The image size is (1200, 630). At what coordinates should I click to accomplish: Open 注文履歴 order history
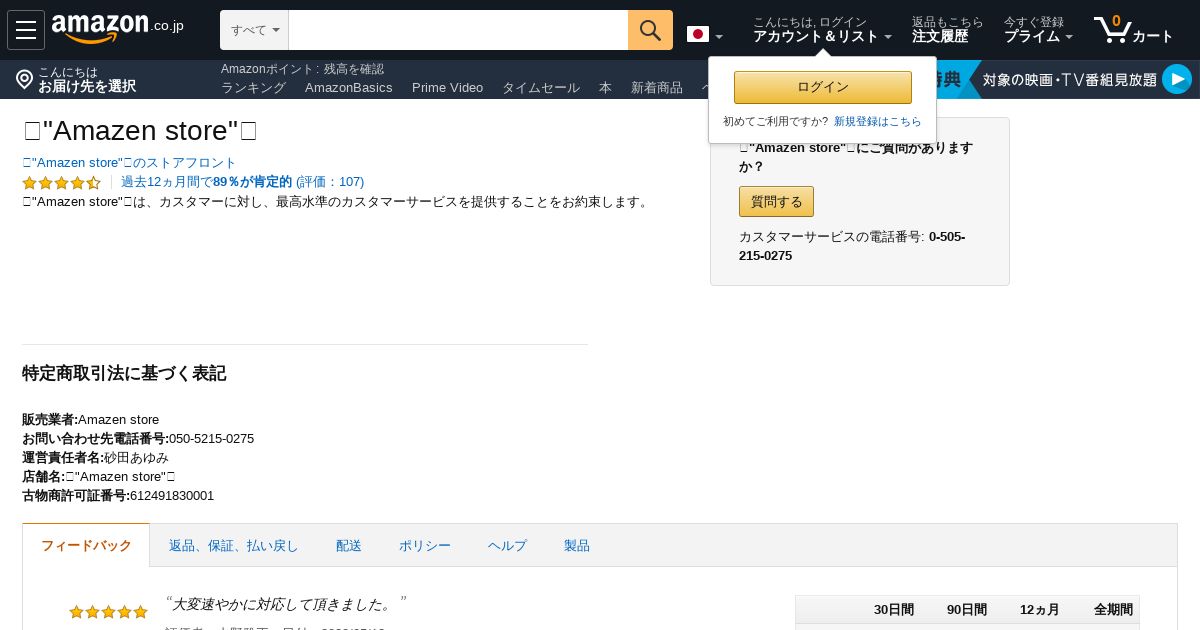[947, 30]
